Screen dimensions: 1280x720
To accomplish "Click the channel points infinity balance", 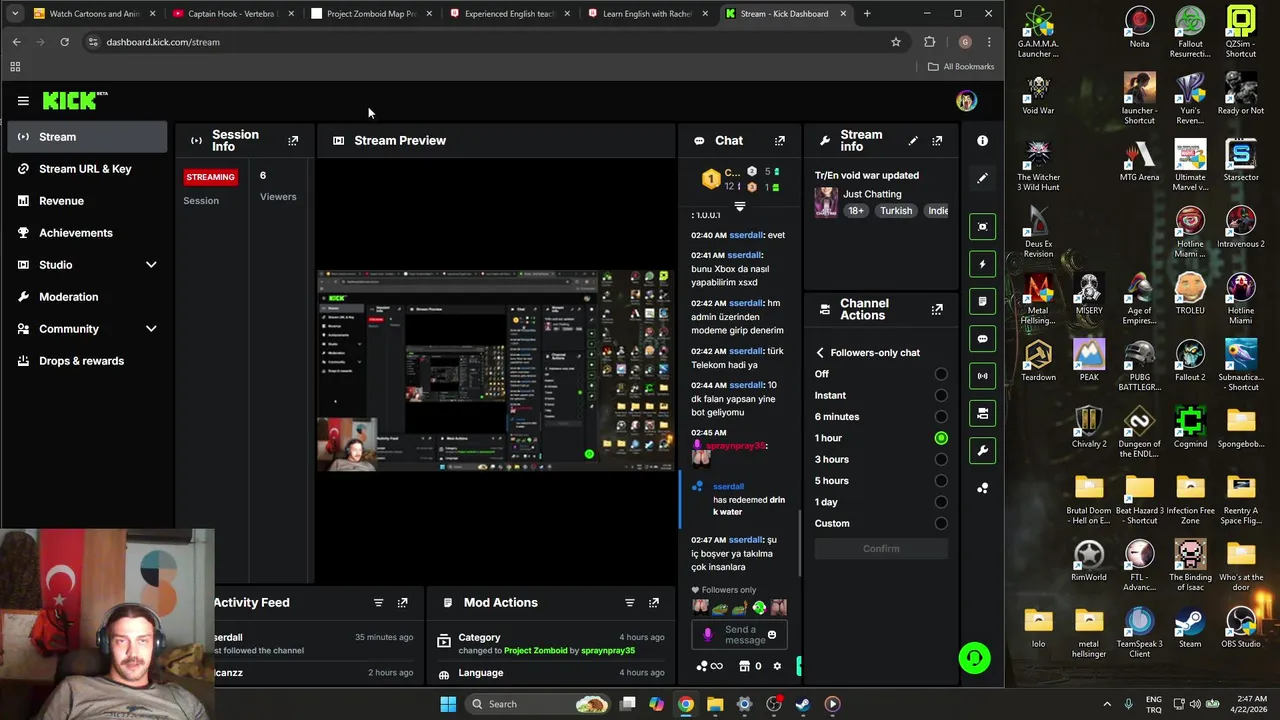I will (709, 666).
